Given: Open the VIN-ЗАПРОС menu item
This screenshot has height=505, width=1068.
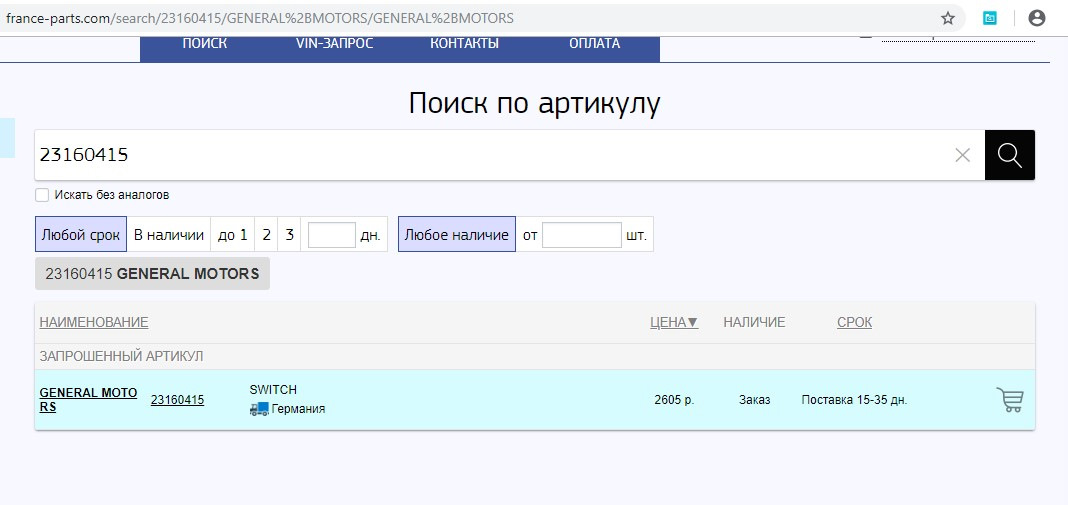Looking at the screenshot, I should [334, 44].
